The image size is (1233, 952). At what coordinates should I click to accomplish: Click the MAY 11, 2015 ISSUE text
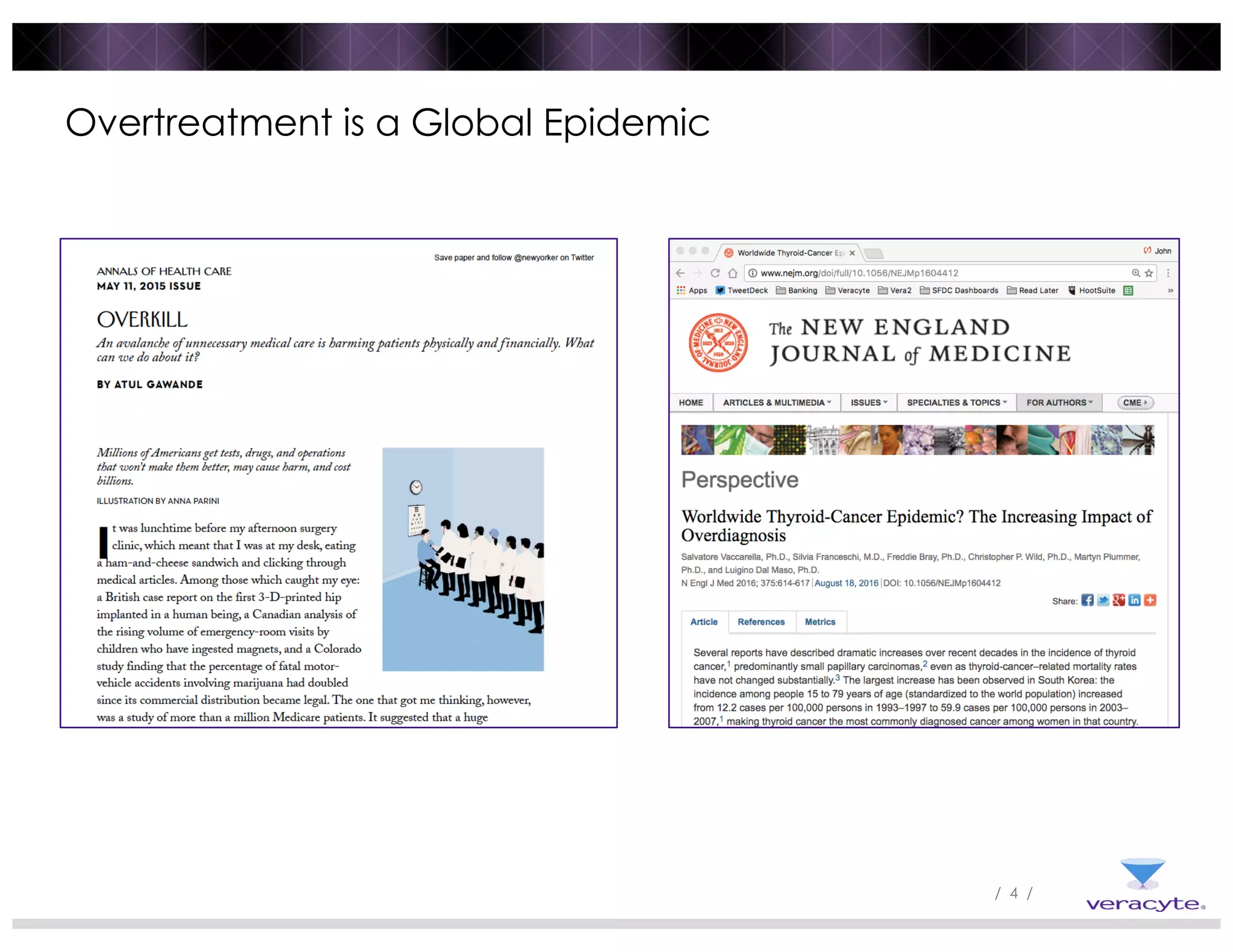coord(149,286)
